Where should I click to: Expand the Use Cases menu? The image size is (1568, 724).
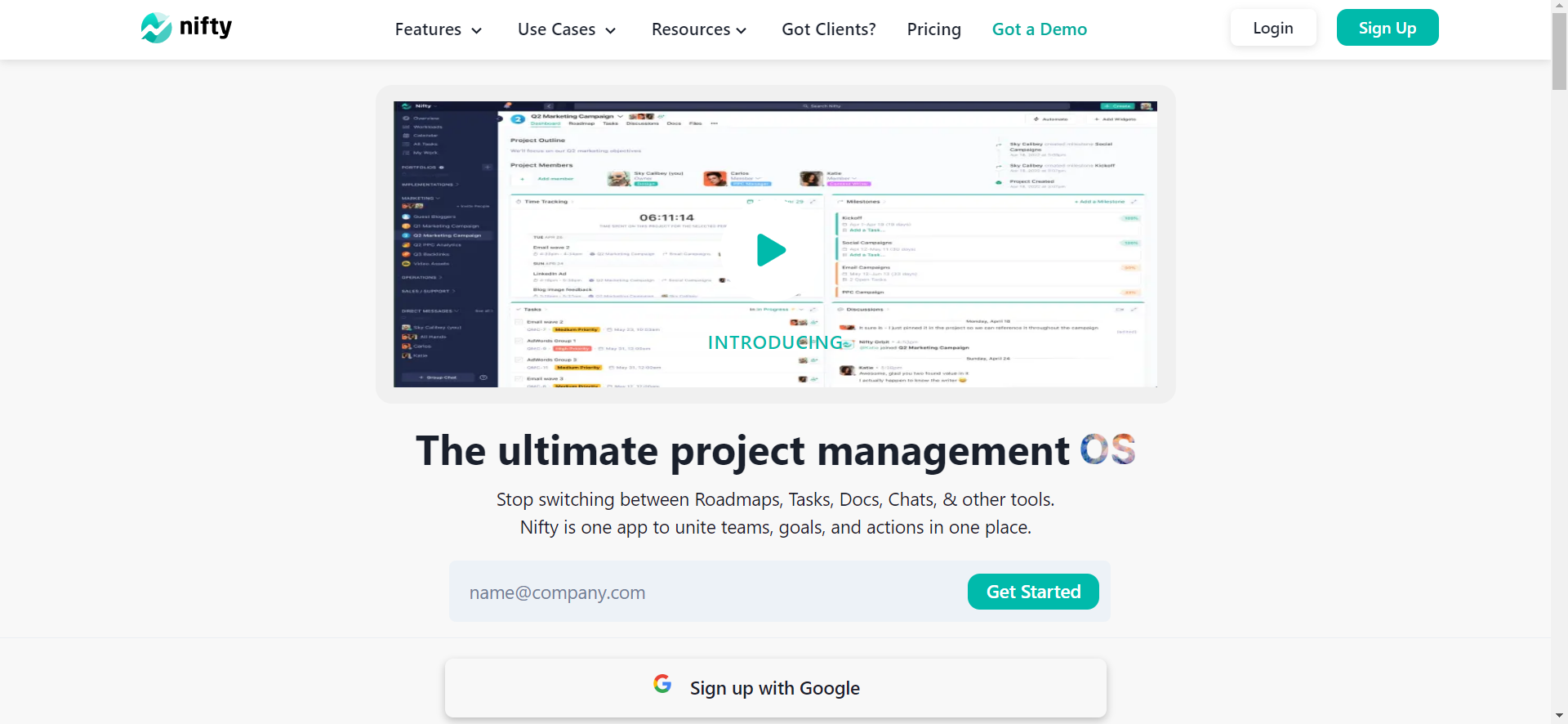567,29
